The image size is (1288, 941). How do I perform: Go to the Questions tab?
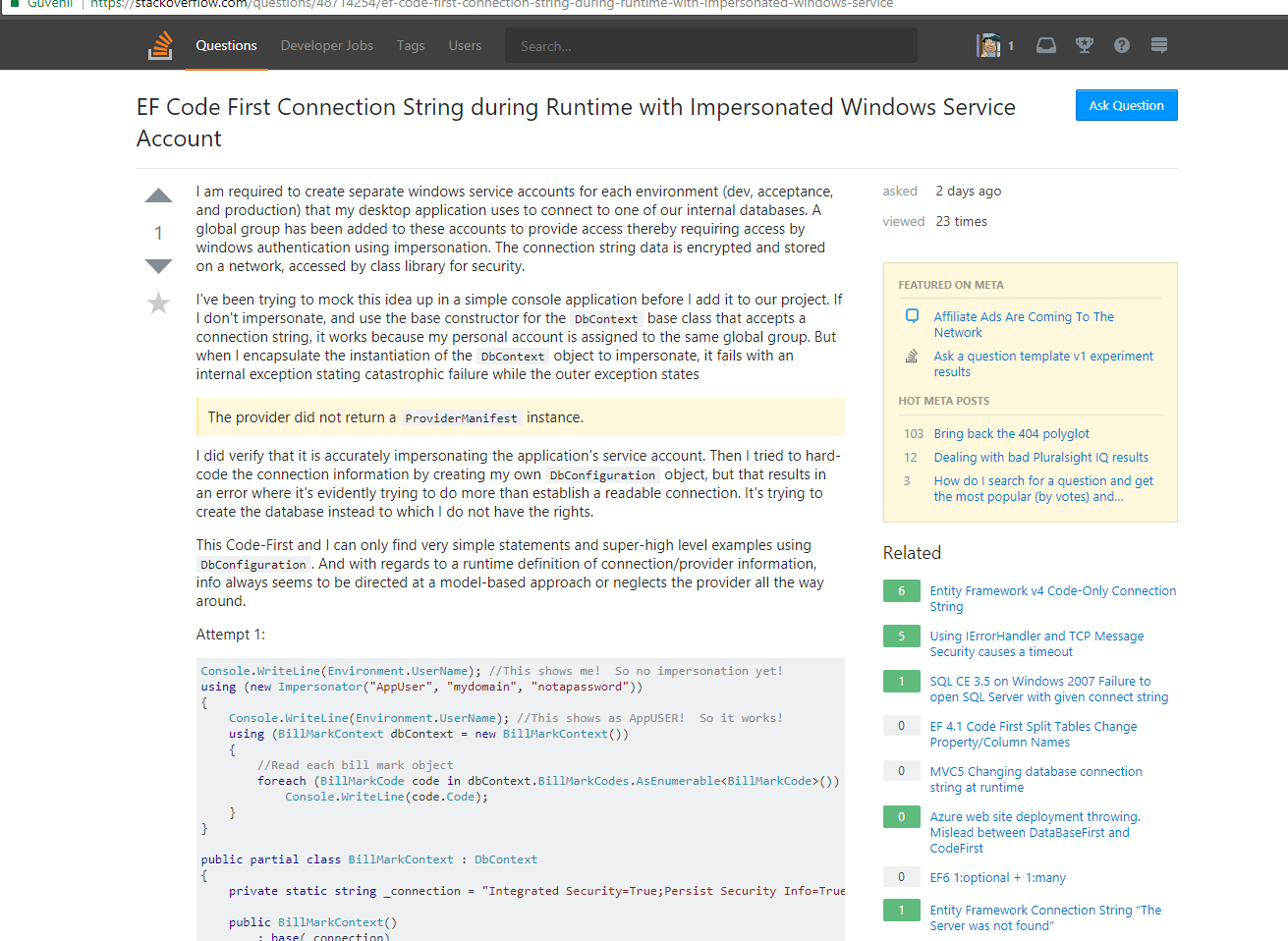click(226, 45)
